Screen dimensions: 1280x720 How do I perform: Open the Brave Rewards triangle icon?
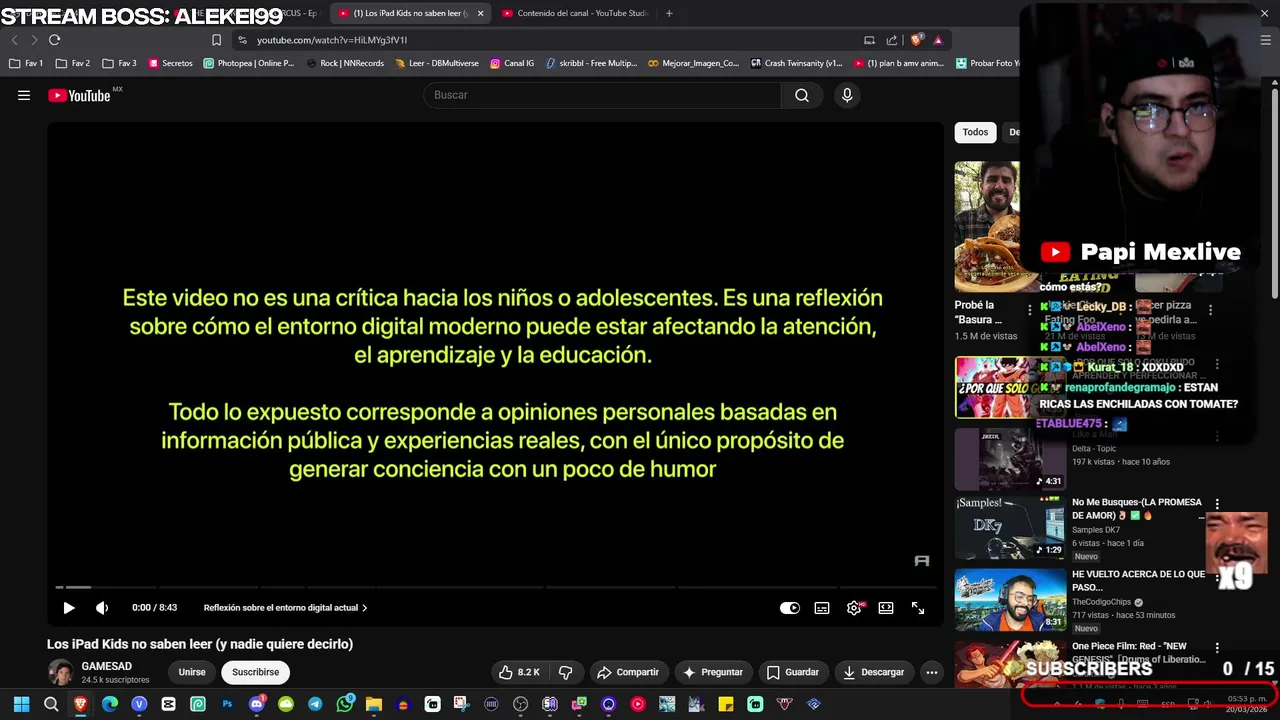938,40
